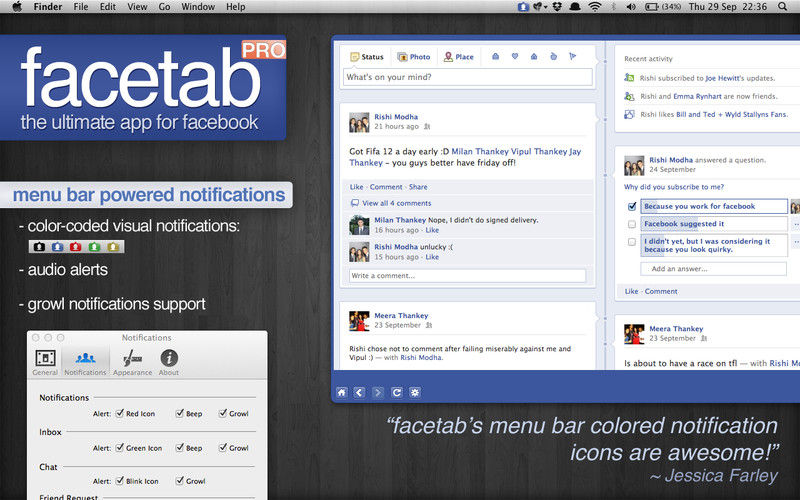Uncheck Because you work for facebook box
Screen dimensions: 800x500
coord(632,206)
